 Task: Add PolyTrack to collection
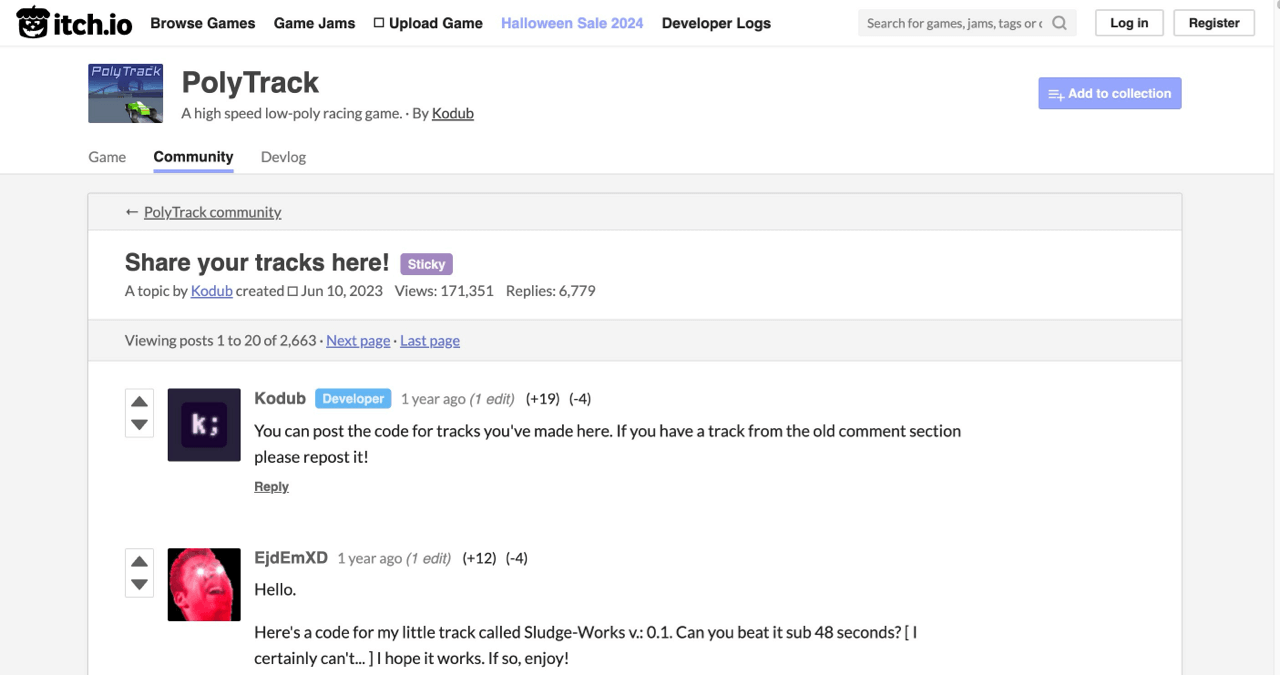click(1110, 93)
